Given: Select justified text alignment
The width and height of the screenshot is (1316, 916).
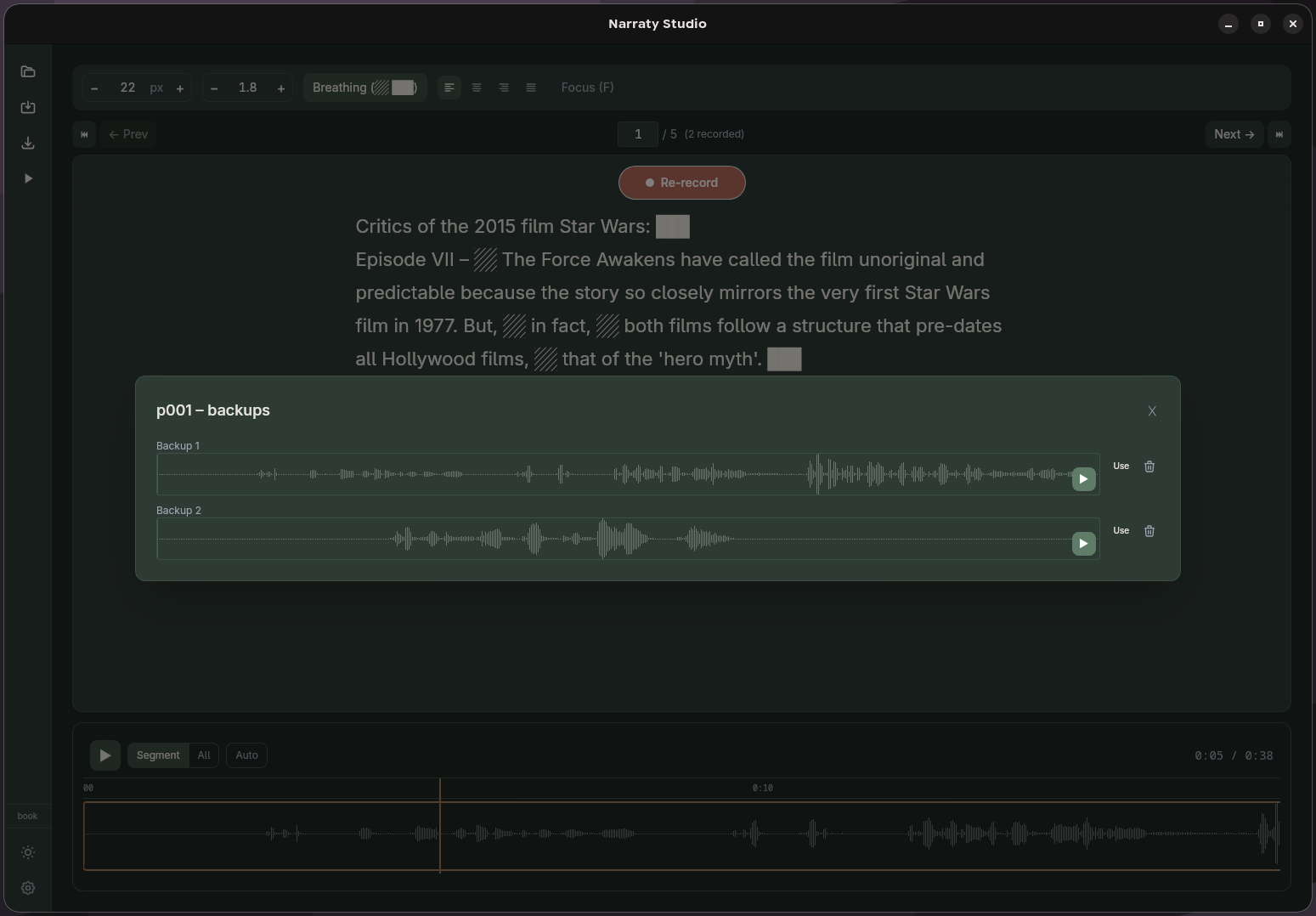Looking at the screenshot, I should pos(531,88).
